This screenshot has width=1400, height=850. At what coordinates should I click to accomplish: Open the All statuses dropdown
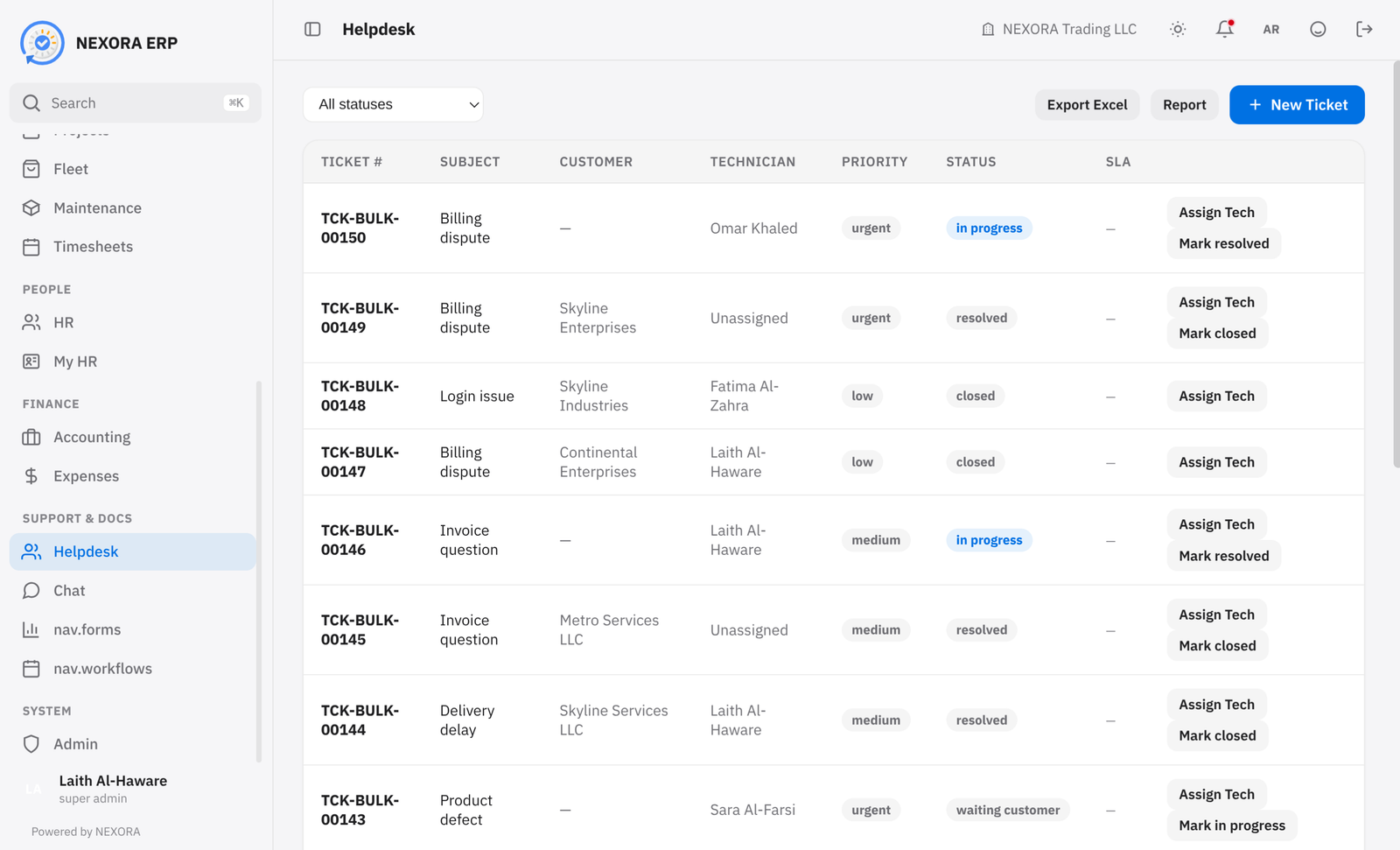393,104
